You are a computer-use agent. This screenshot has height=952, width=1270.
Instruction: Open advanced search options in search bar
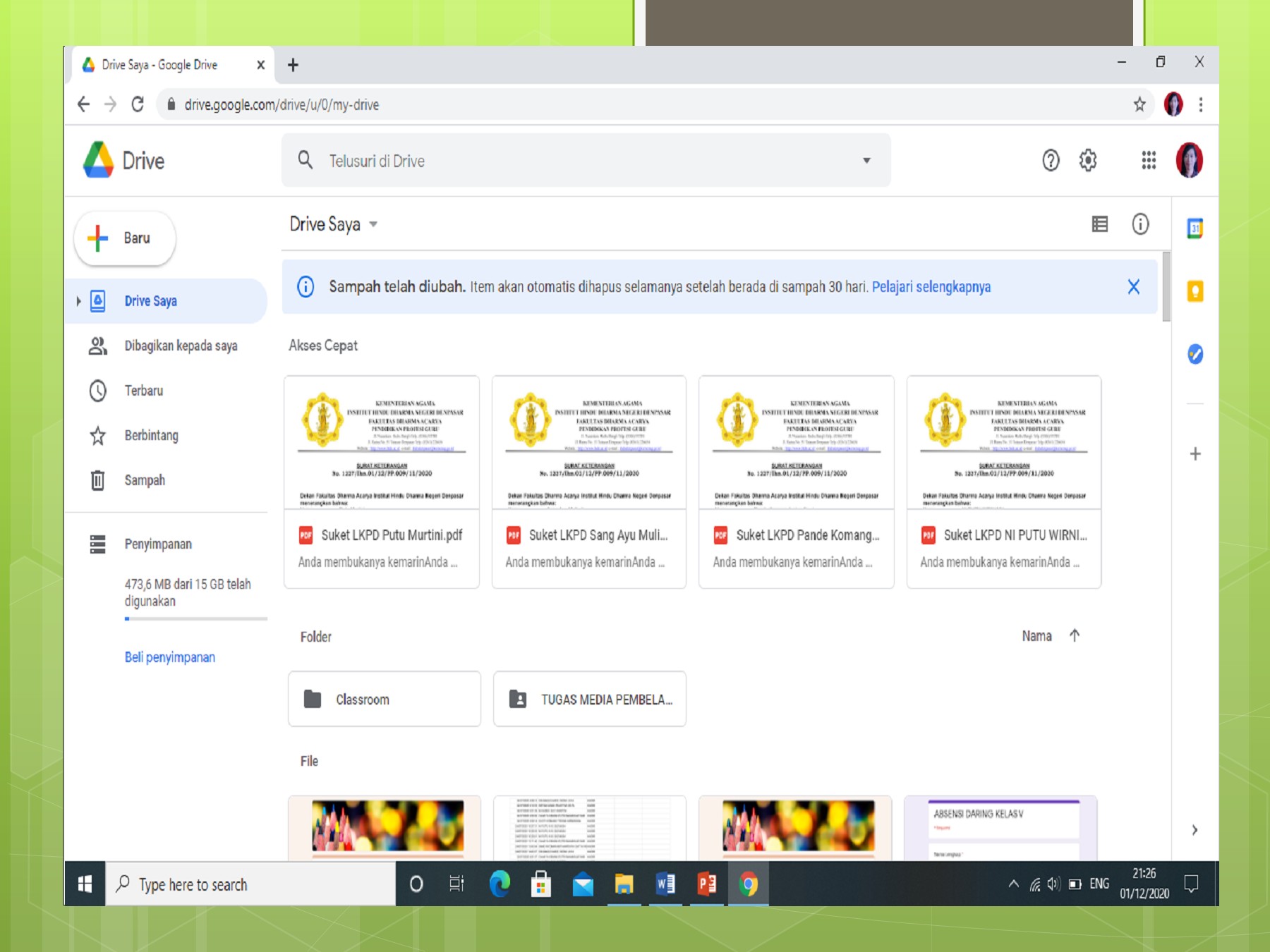[866, 160]
